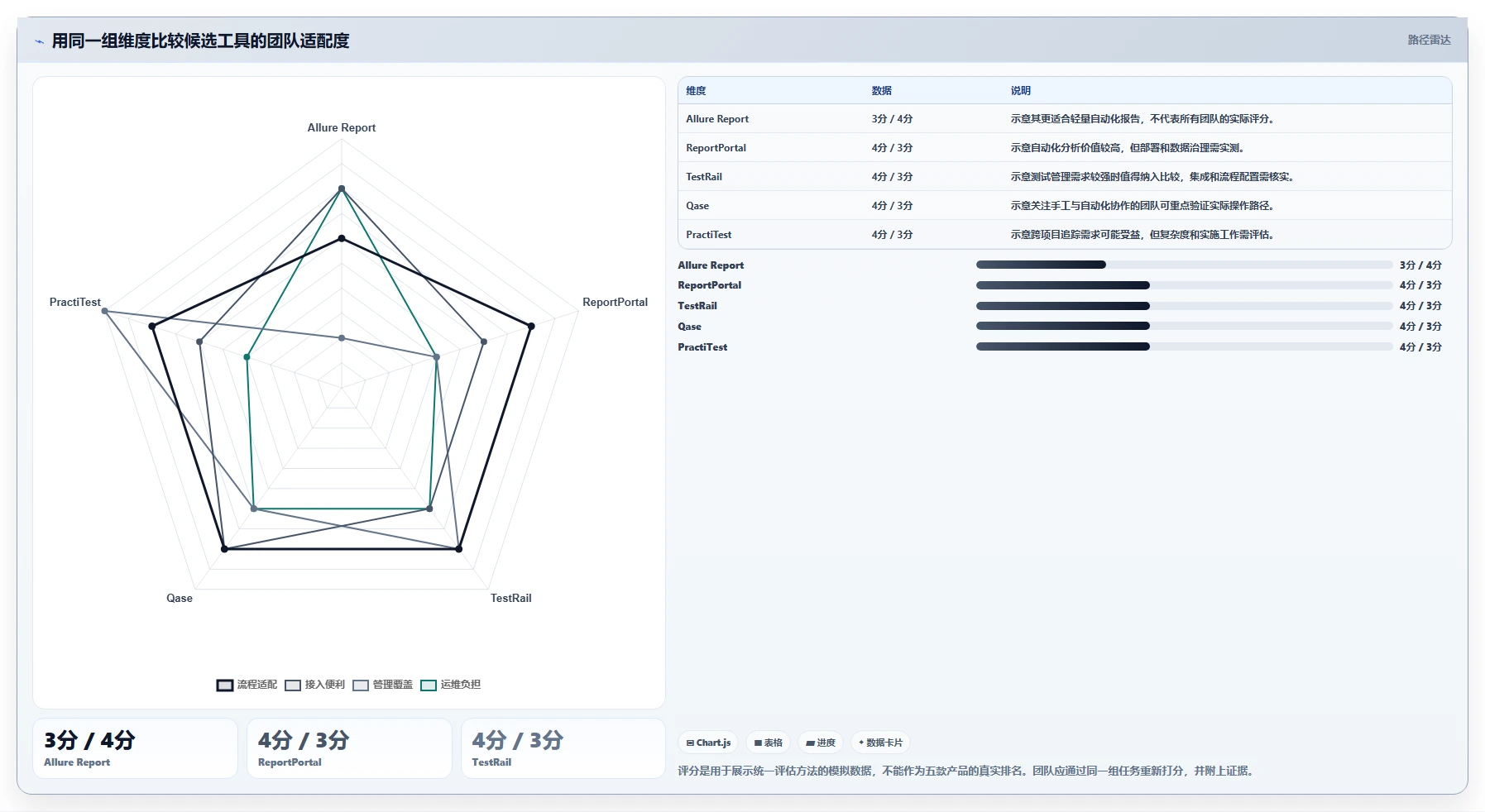Click the 3分 / 4分 value after the Allure Report progress bar
Viewport: 1485px width, 812px height.
click(x=1420, y=265)
